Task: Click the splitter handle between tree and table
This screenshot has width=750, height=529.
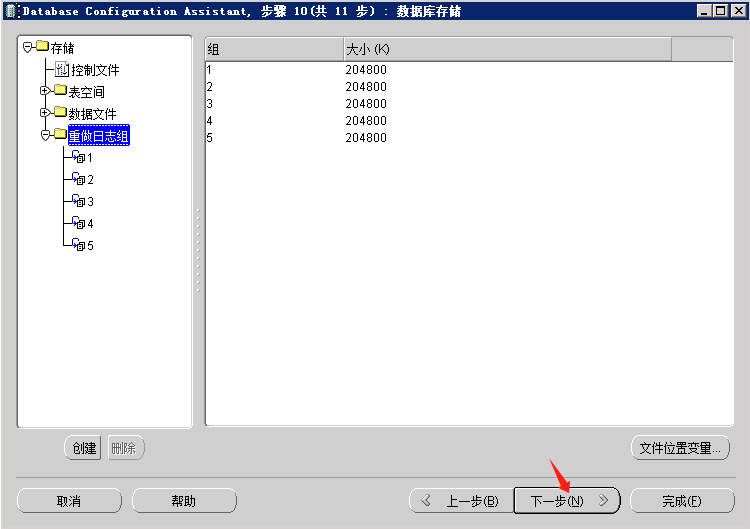Action: 198,250
